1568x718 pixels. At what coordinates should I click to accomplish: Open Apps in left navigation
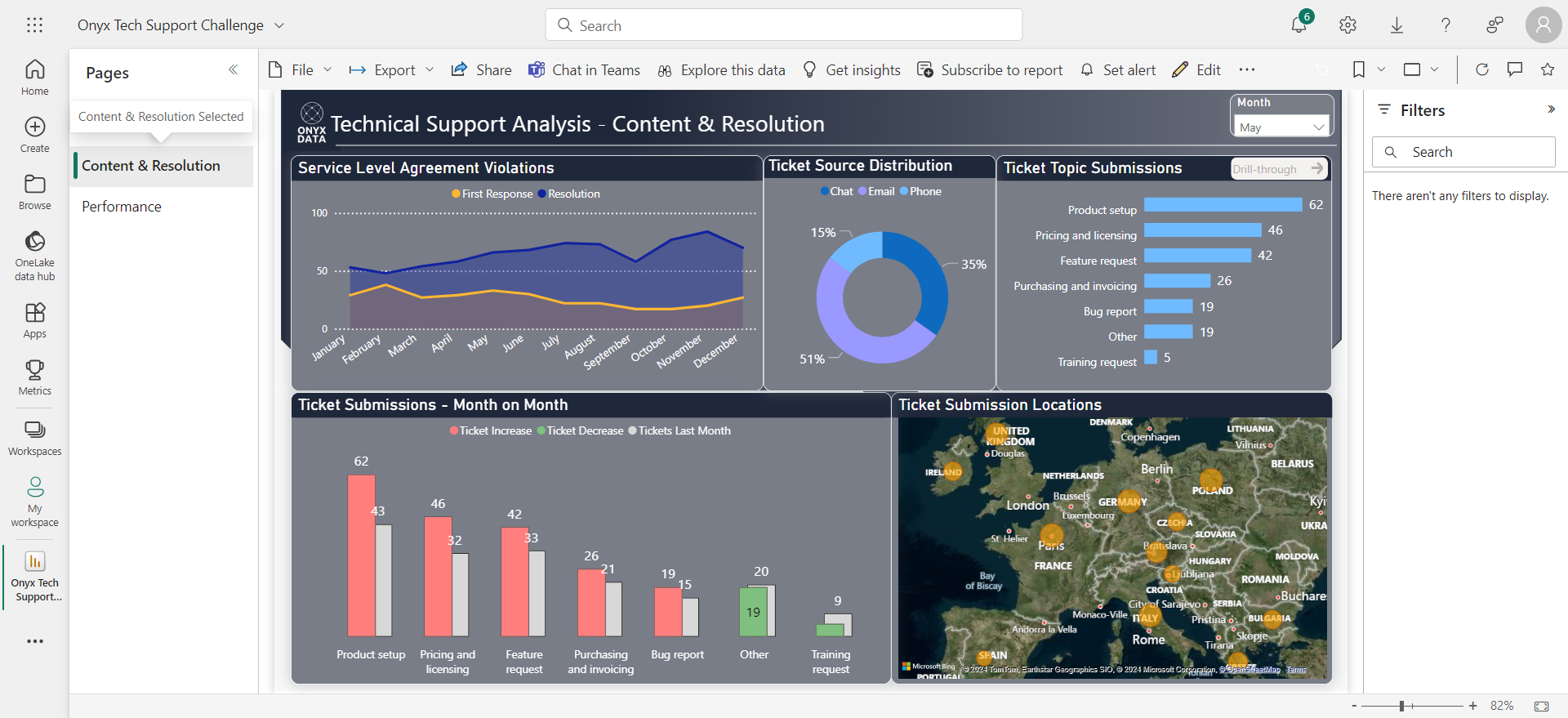click(34, 320)
